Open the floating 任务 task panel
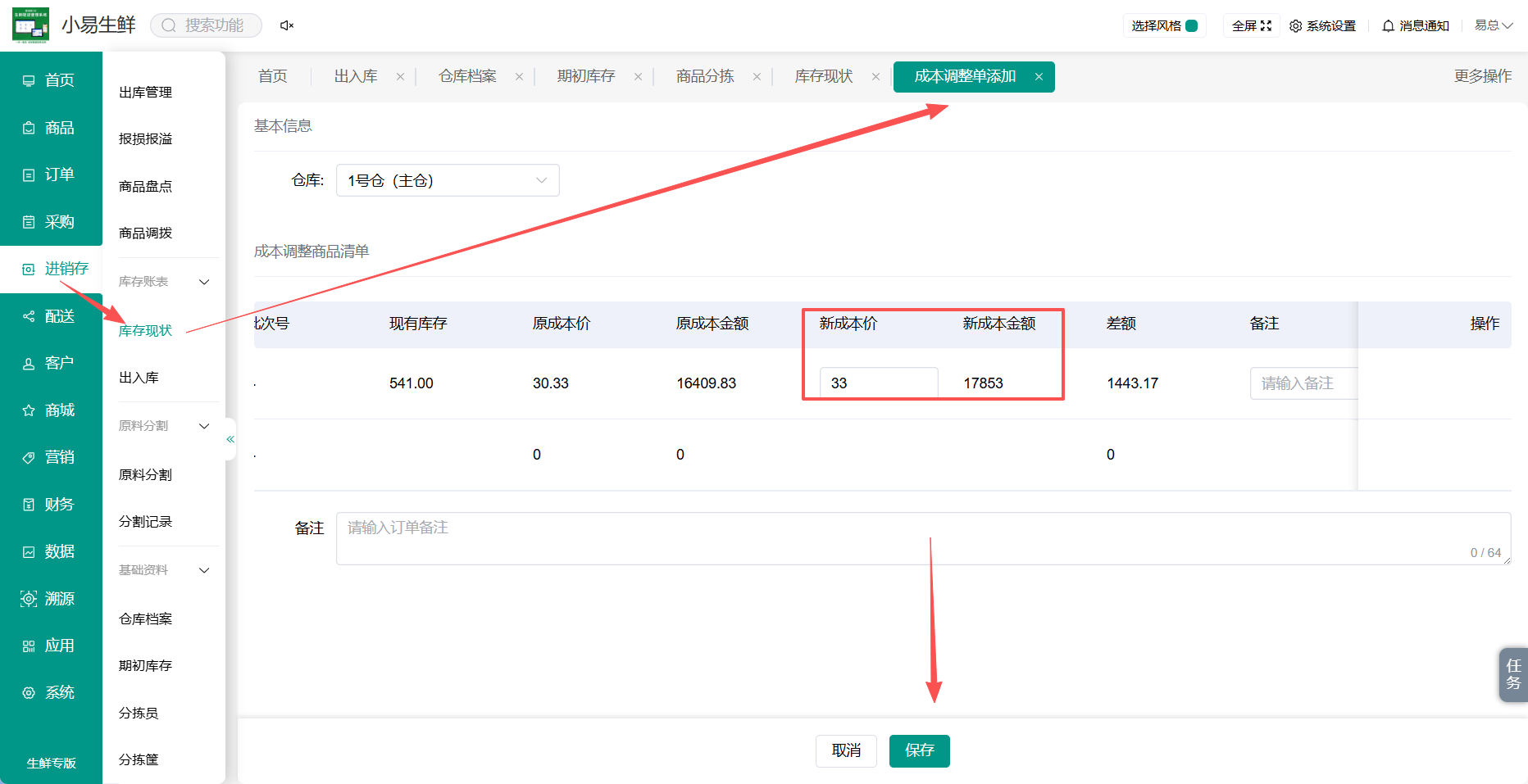The width and height of the screenshot is (1528, 784). tap(1513, 674)
